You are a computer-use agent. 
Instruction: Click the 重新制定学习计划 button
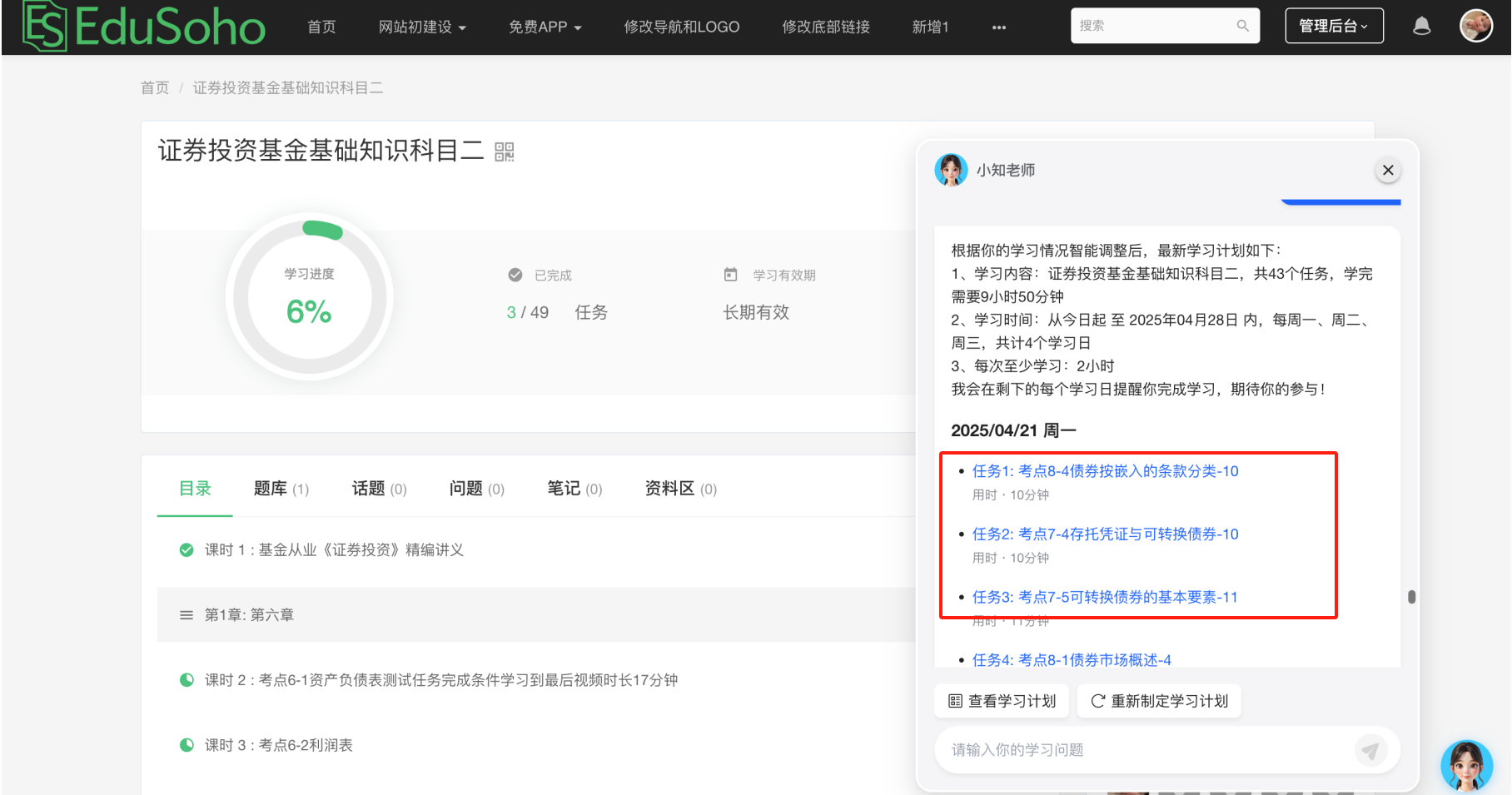[x=1158, y=700]
